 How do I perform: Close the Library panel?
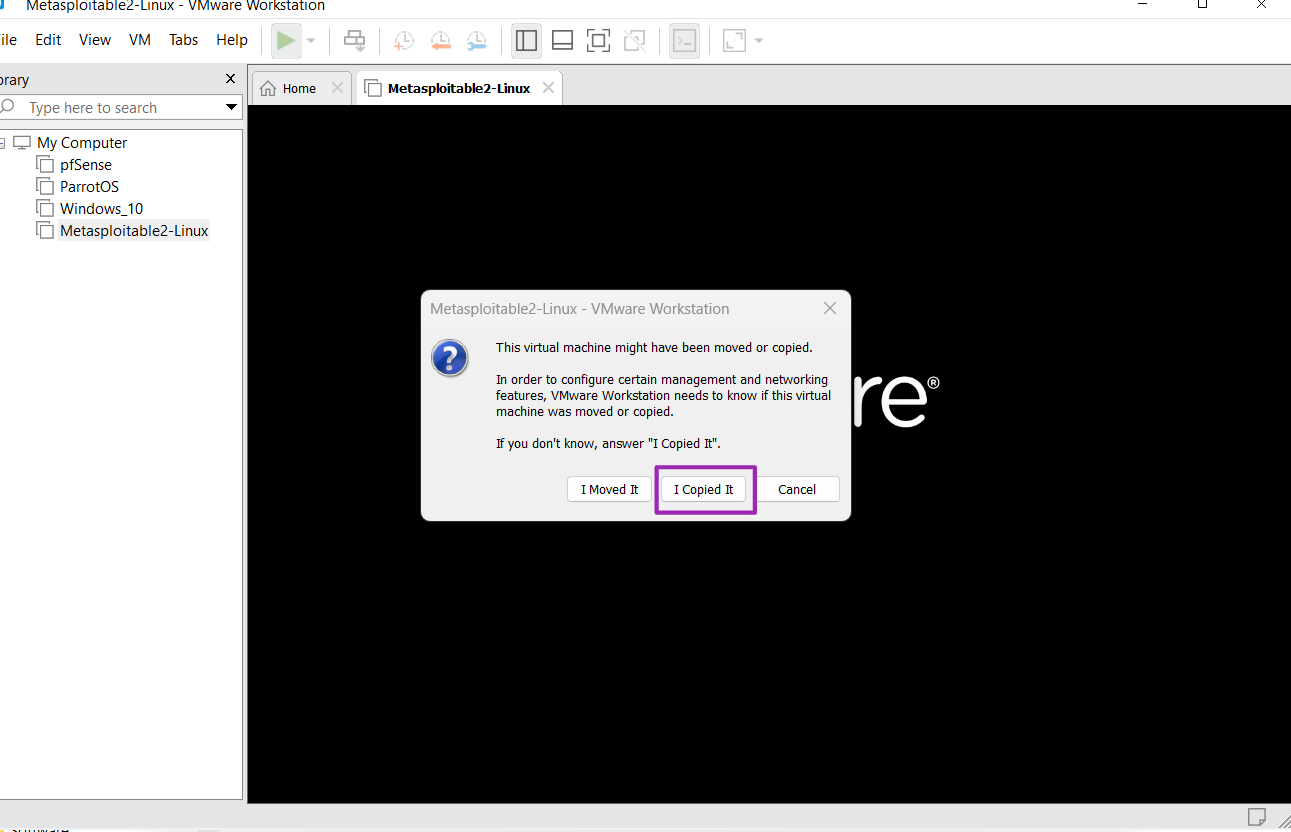[231, 79]
